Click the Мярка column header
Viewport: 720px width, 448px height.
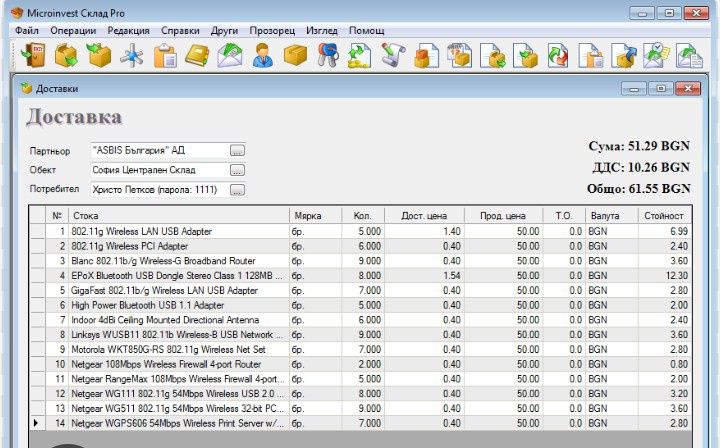[x=315, y=215]
